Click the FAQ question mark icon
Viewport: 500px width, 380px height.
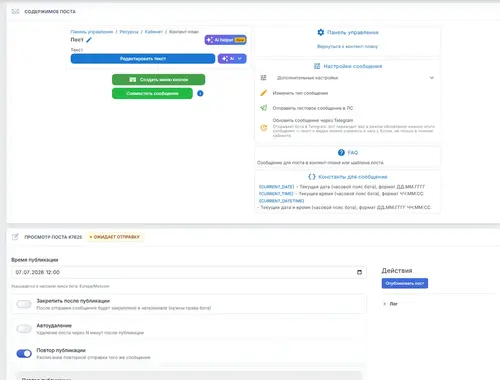[x=341, y=153]
